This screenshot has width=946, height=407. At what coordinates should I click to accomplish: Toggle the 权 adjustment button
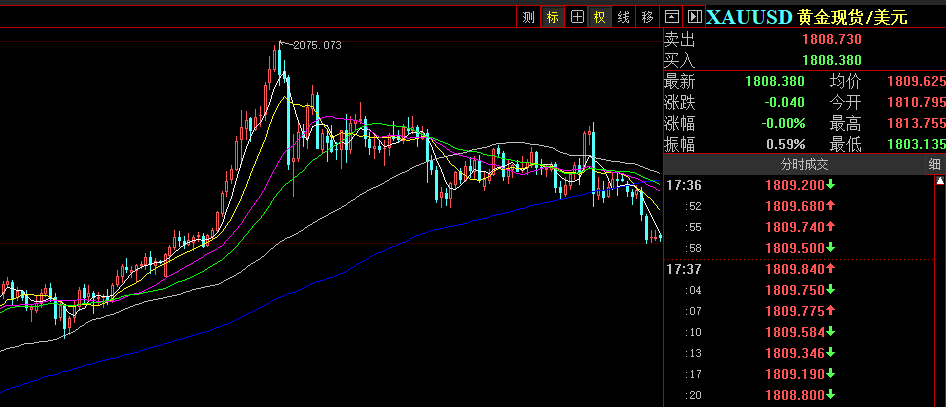point(599,17)
